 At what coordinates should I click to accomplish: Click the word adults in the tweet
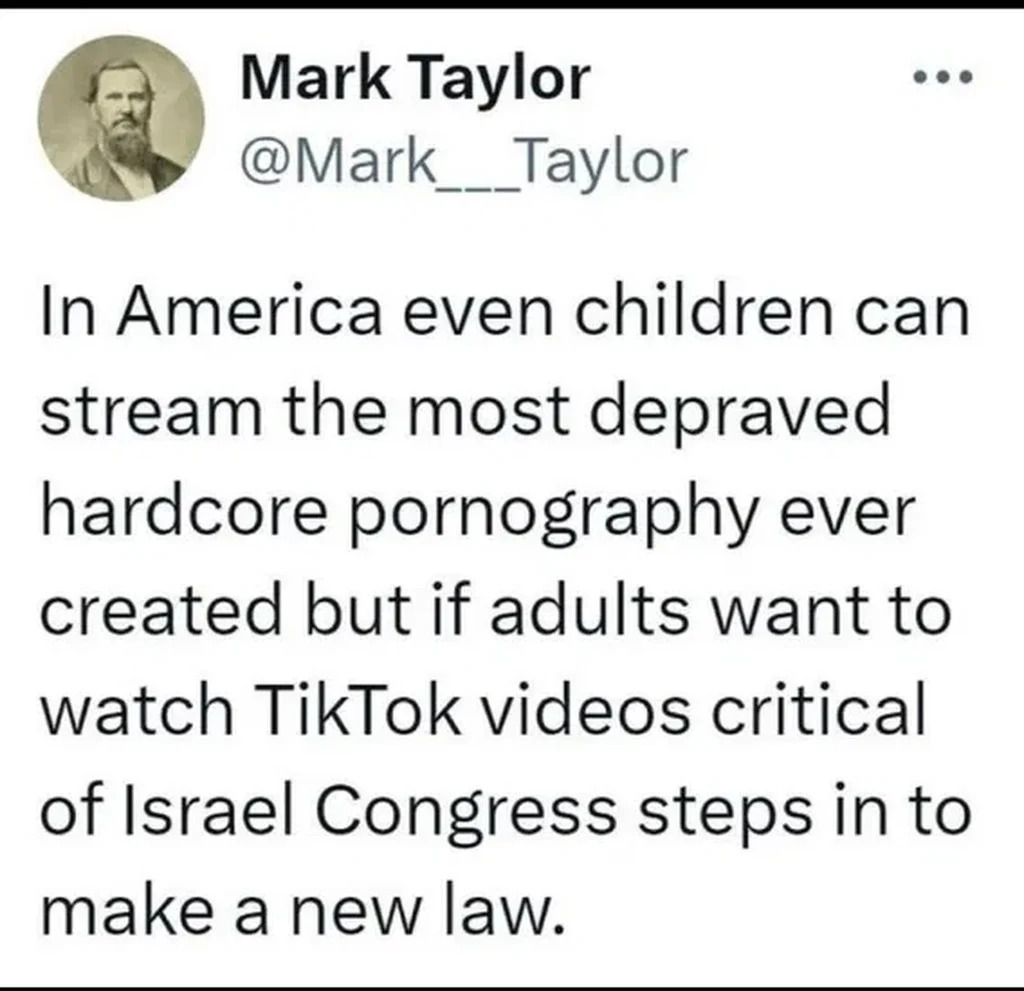[x=590, y=609]
